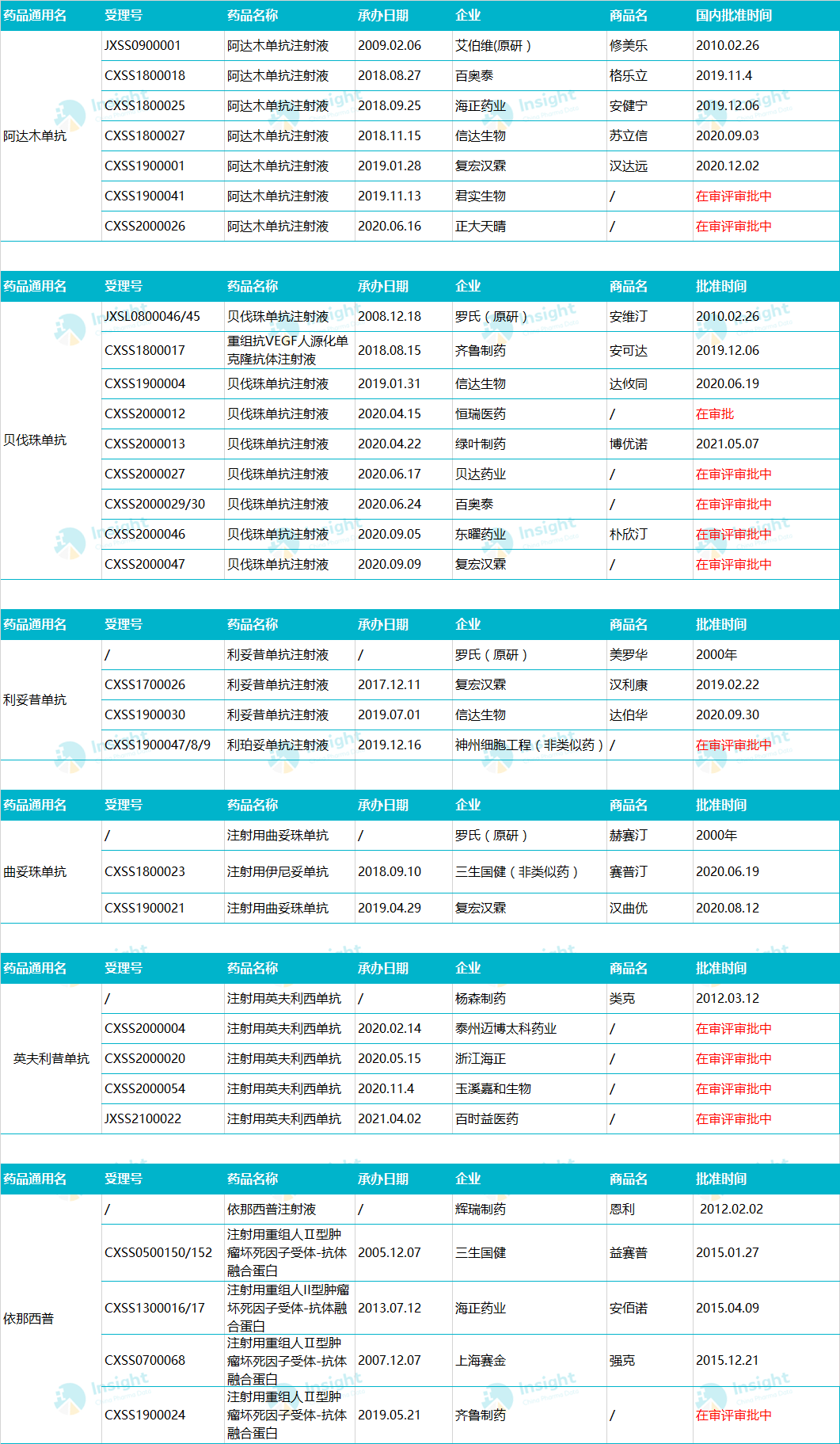This screenshot has width=840, height=1444.
Task: Click the 苏立信 cell
Action: 629,136
